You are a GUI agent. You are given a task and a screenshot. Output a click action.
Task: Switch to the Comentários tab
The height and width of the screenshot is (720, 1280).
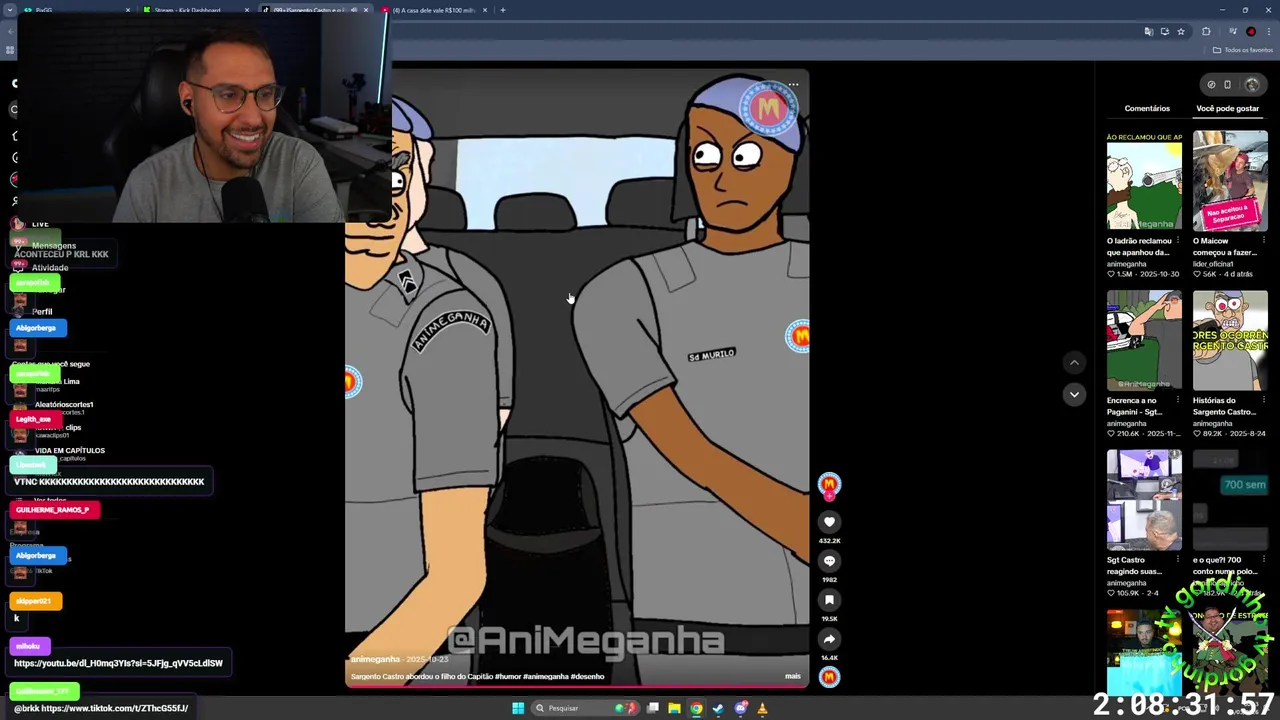(1147, 108)
